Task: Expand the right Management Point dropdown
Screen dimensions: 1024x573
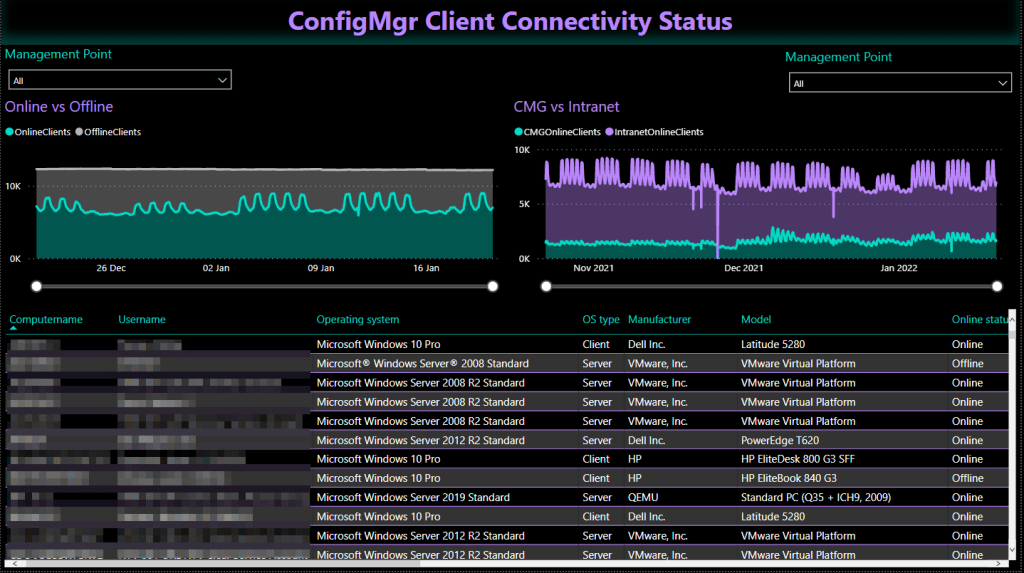Action: point(900,84)
